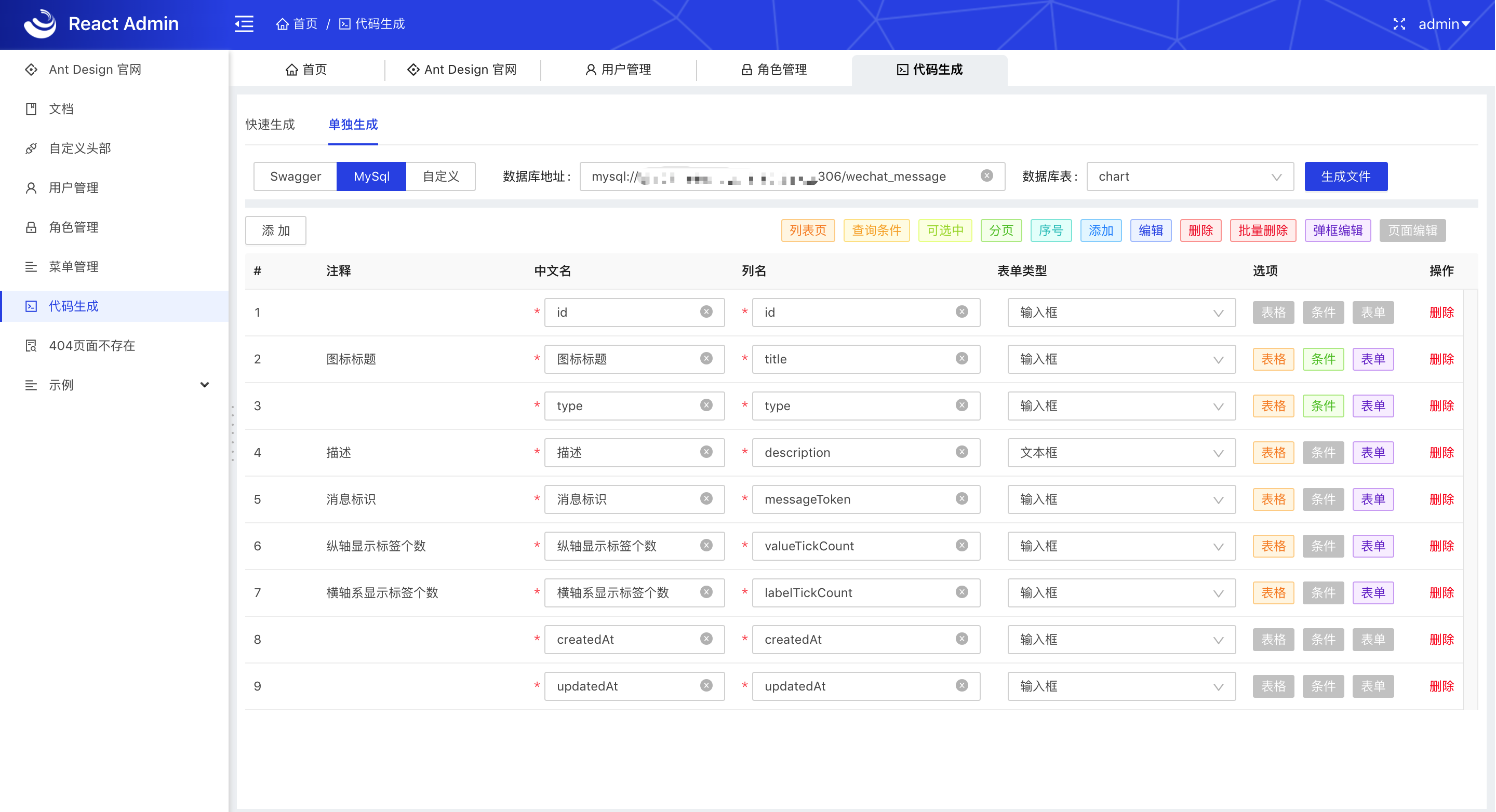Click home icon in breadcrumb
The image size is (1496, 812).
click(282, 24)
